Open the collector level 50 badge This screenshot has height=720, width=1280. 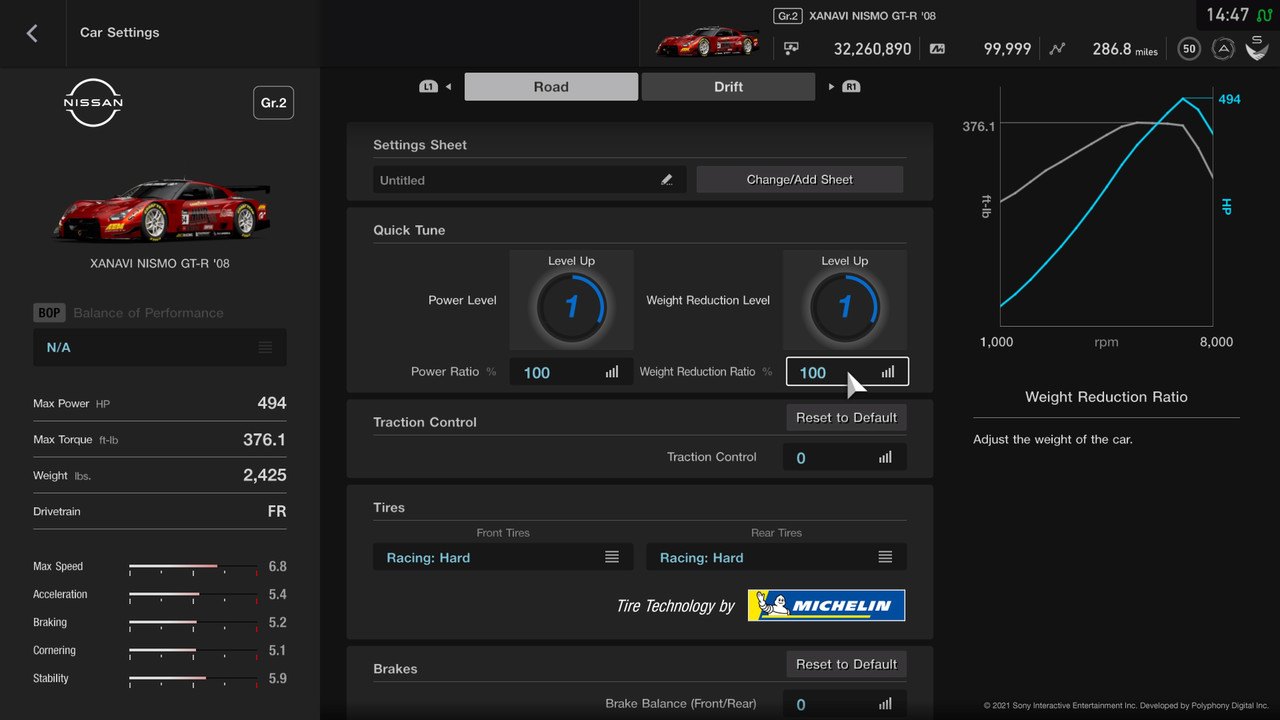[1189, 48]
